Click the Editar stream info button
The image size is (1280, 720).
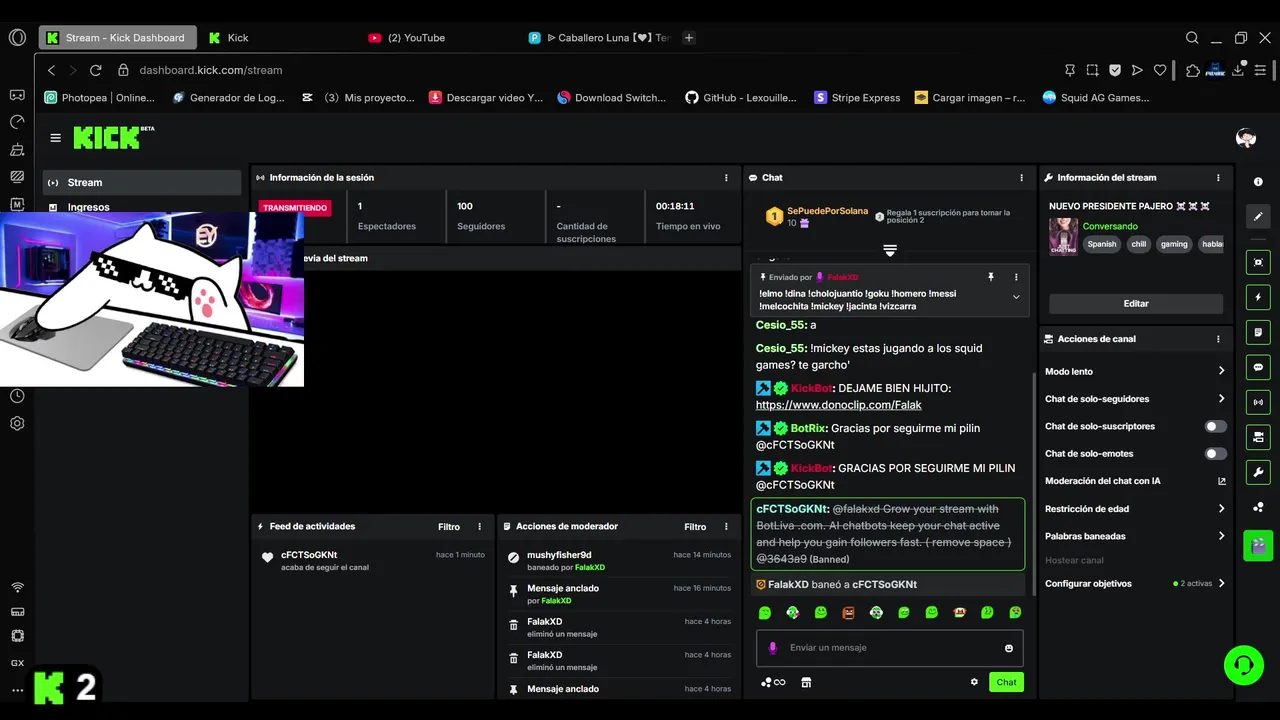point(1136,303)
